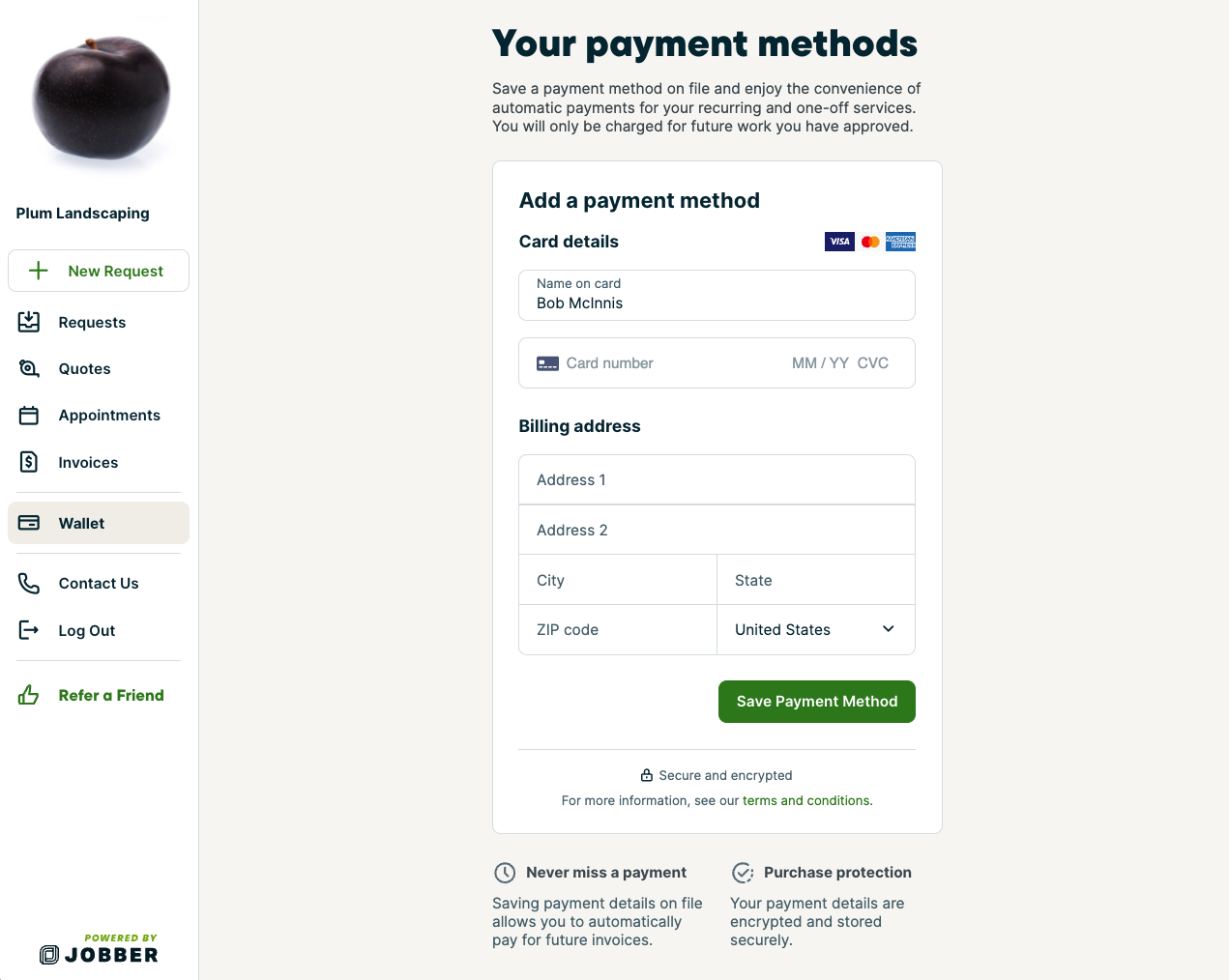The image size is (1229, 980).
Task: Open the terms and conditions link
Action: click(x=806, y=800)
